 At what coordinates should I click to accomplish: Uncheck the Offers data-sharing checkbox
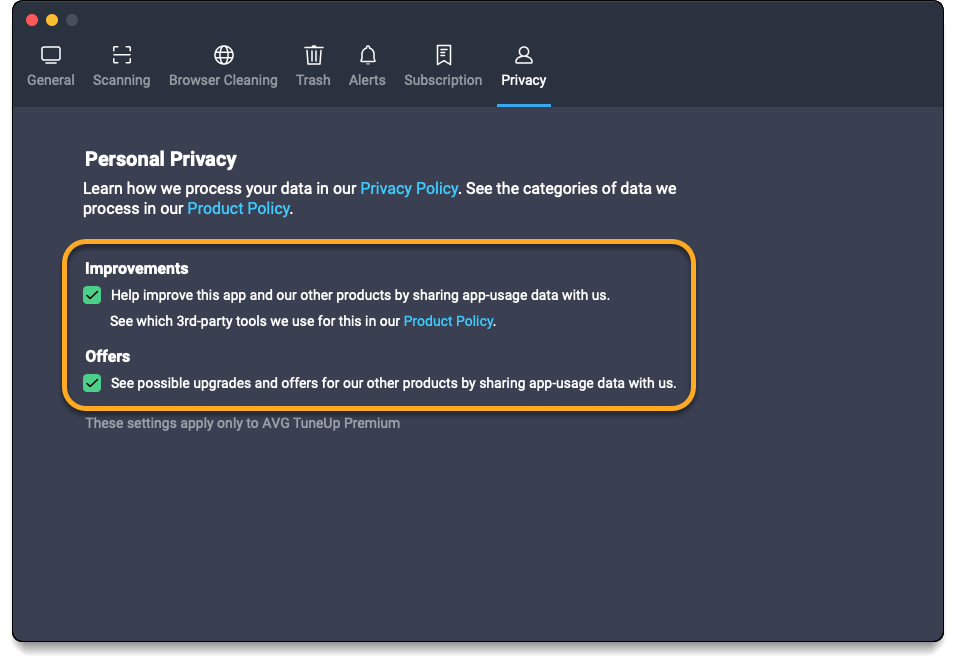(x=92, y=383)
